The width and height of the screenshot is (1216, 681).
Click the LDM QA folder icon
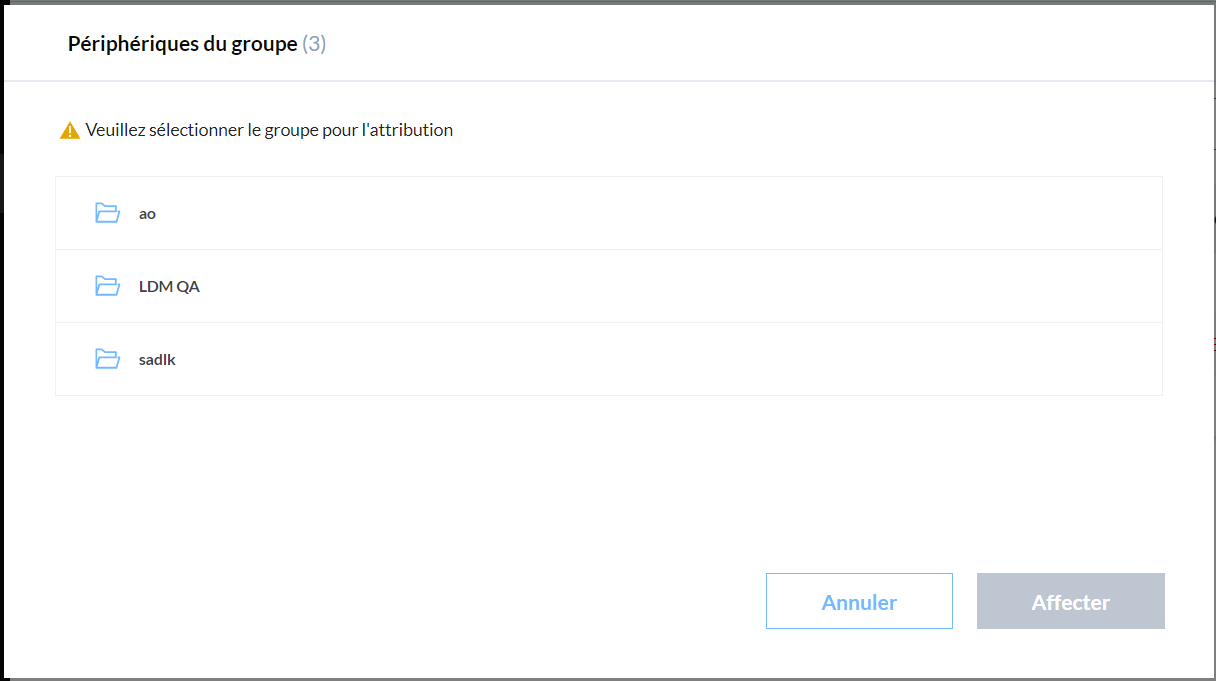click(x=107, y=286)
